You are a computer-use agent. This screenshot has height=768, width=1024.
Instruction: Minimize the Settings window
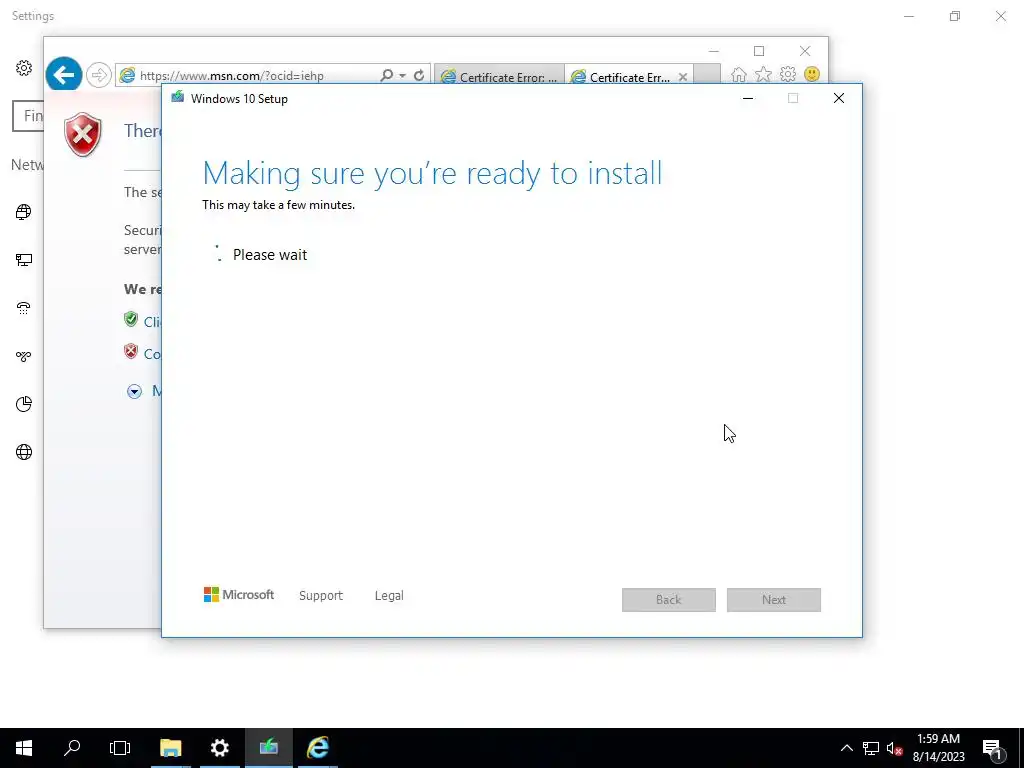(909, 16)
